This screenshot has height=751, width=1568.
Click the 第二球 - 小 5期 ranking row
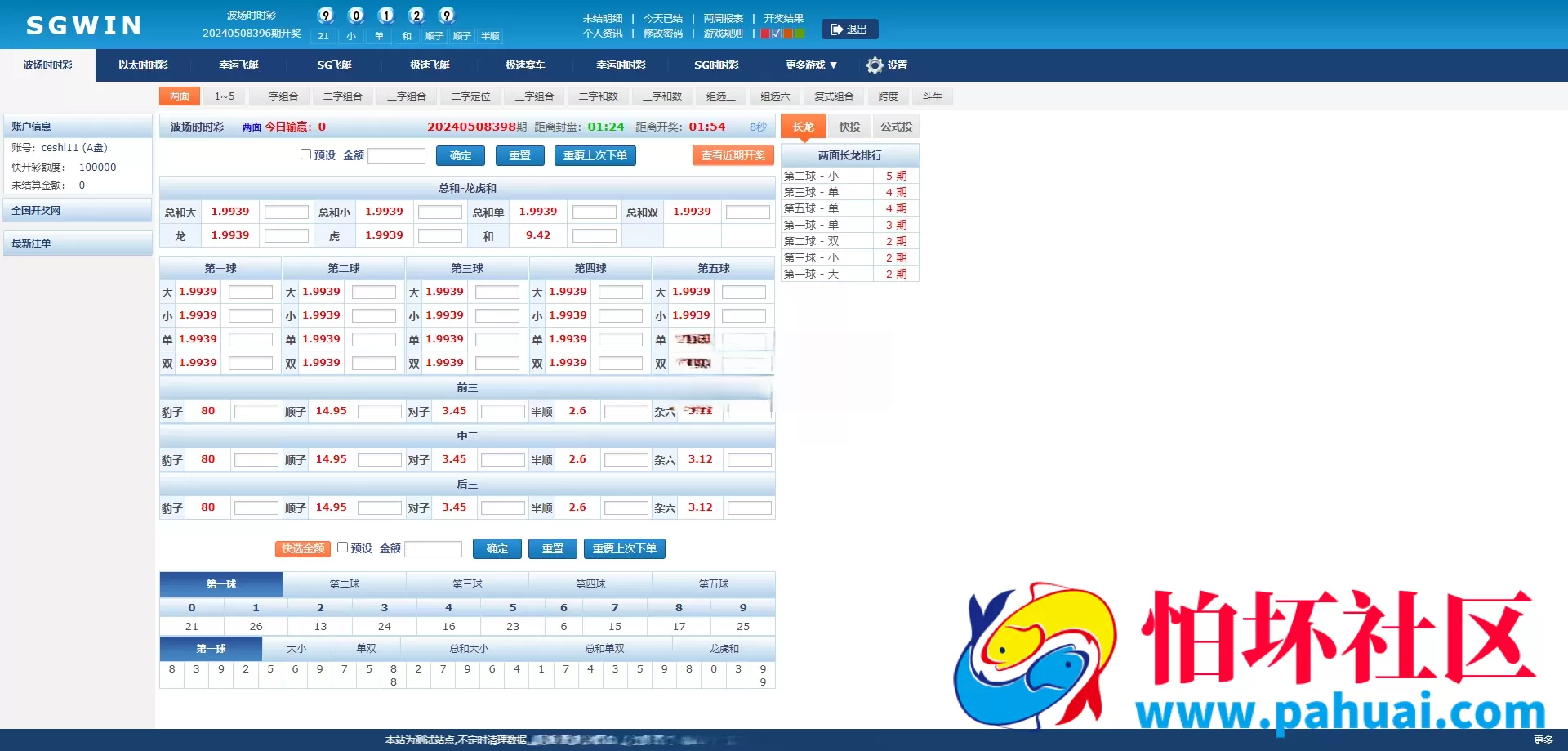tap(850, 176)
